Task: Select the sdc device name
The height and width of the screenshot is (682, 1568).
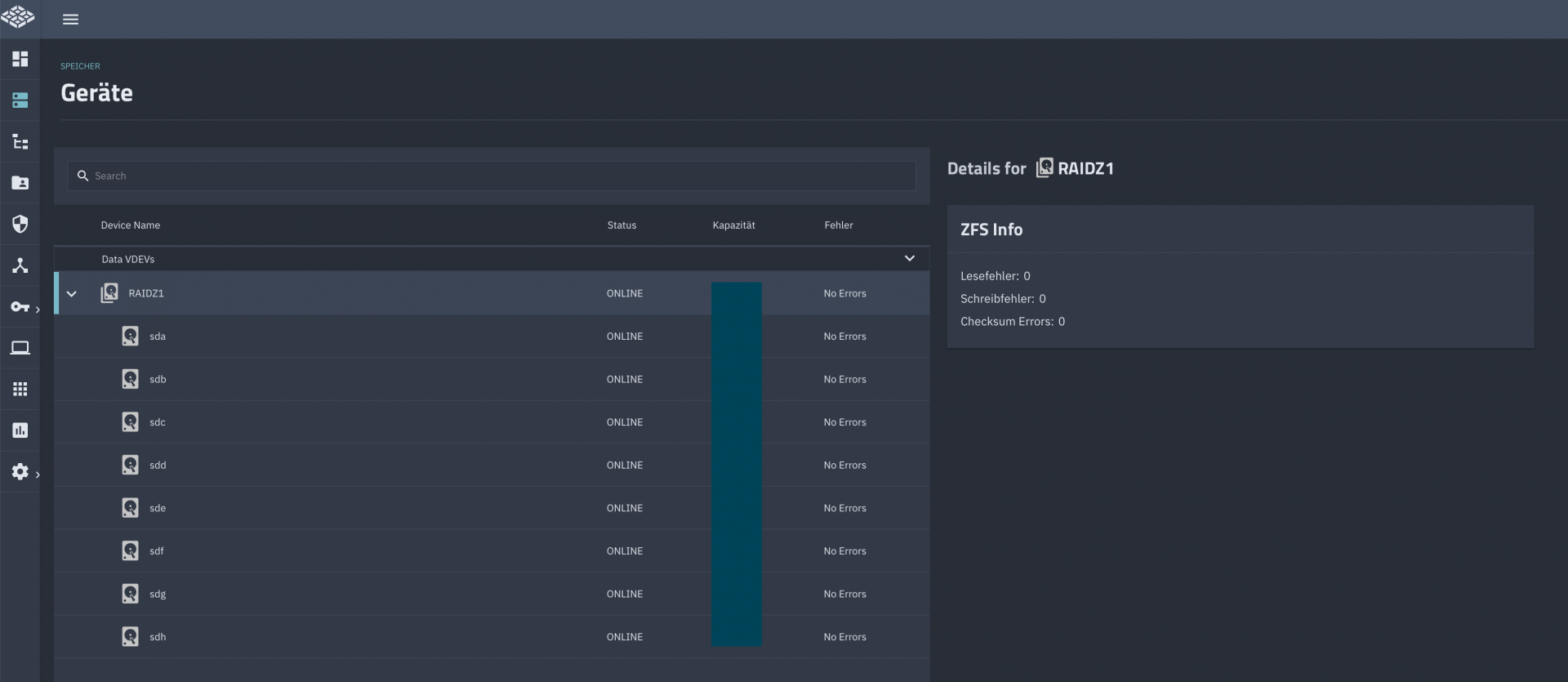Action: click(x=158, y=422)
